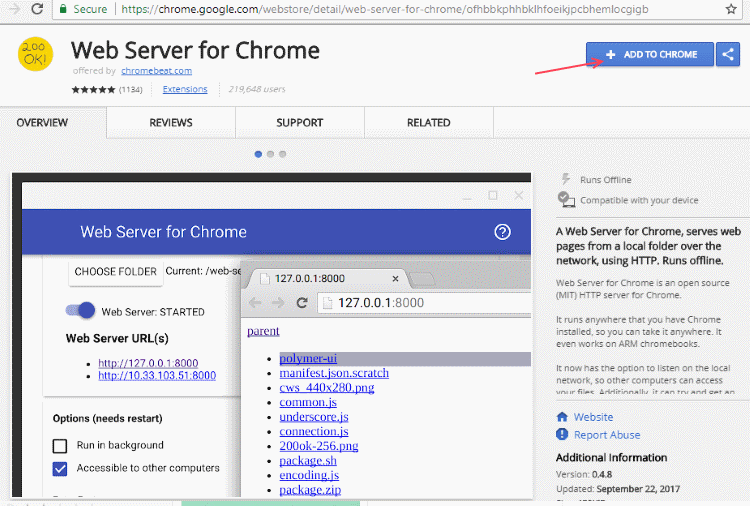The image size is (750, 506).
Task: Open the polymer-ui folder link
Action: point(308,358)
